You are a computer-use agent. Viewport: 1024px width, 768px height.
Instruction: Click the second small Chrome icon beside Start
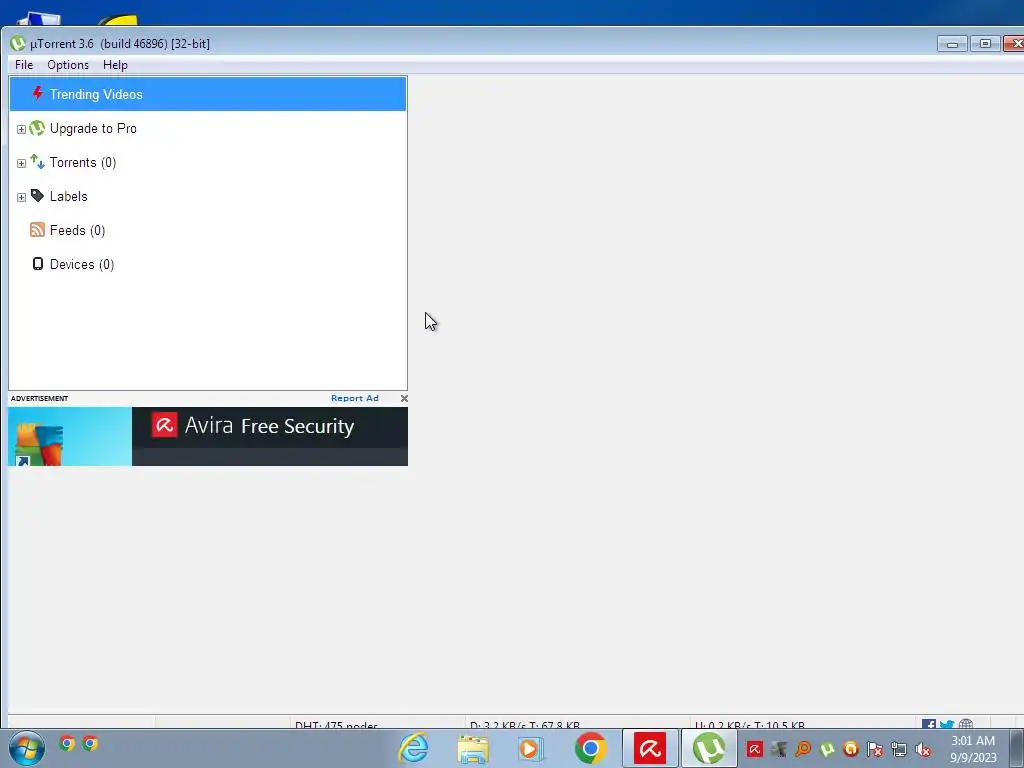(90, 743)
